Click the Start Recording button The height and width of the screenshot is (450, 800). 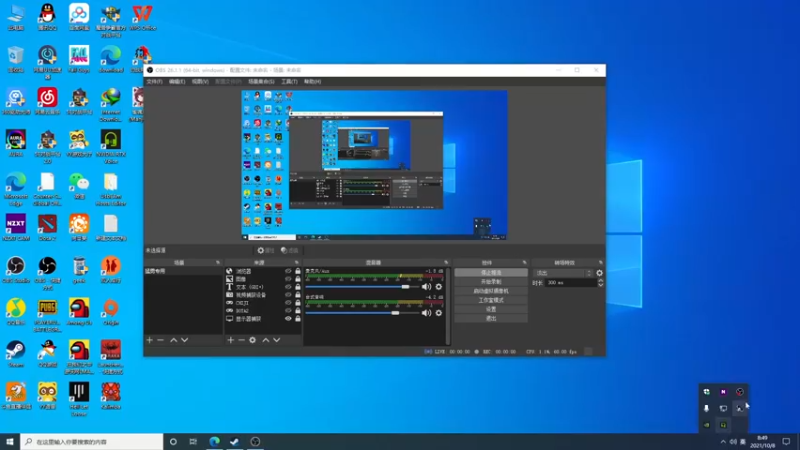(491, 282)
